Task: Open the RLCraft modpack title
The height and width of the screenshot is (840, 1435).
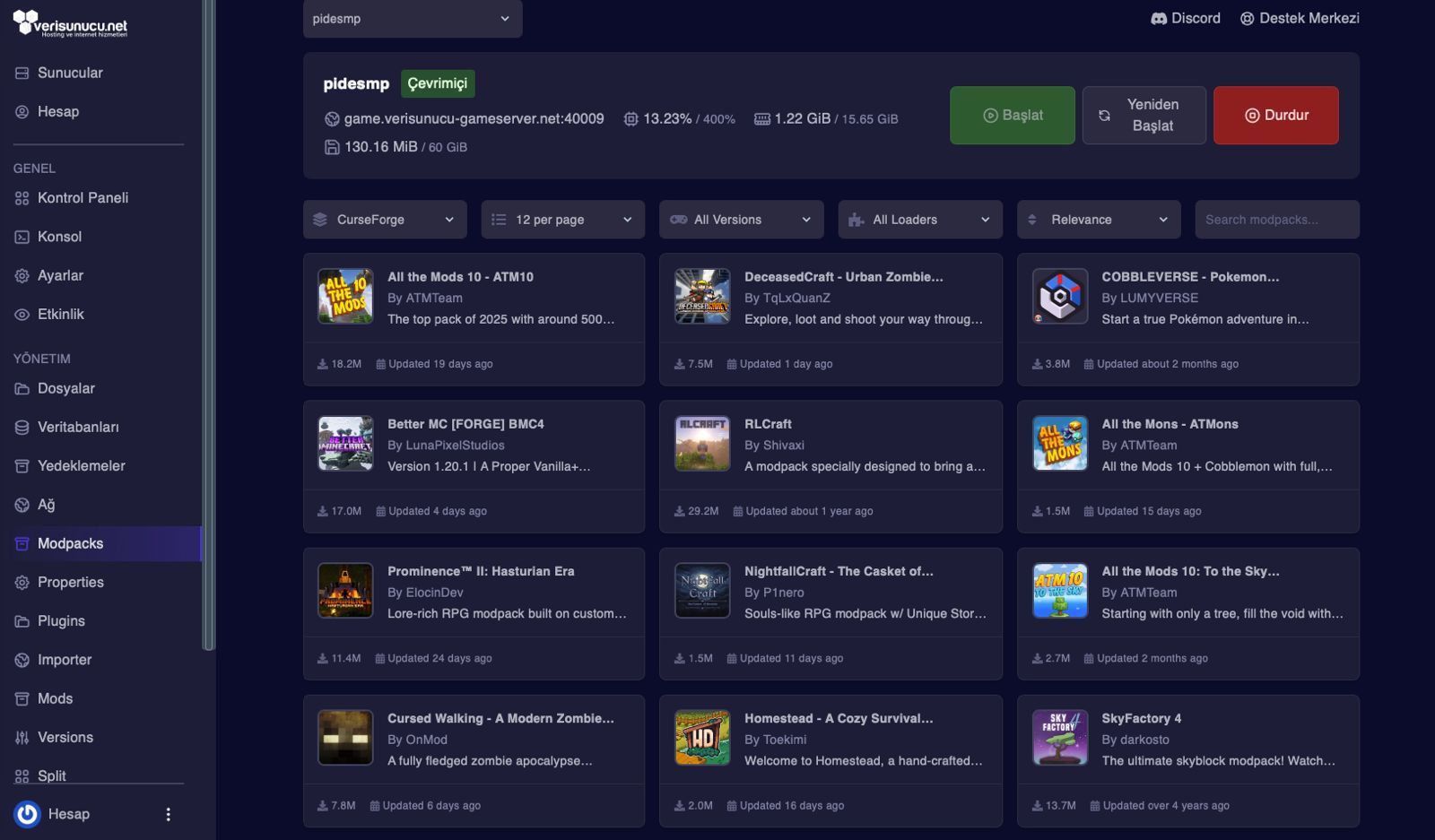Action: click(768, 424)
